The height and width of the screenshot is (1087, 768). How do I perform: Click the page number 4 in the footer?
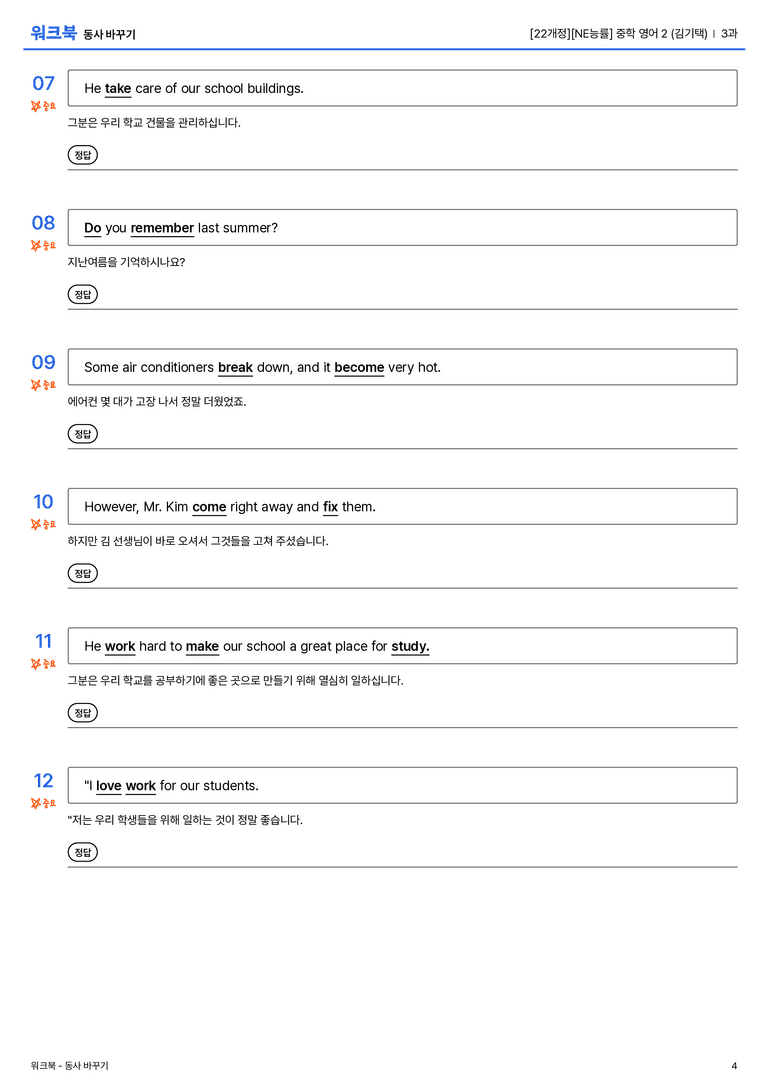[x=734, y=1066]
